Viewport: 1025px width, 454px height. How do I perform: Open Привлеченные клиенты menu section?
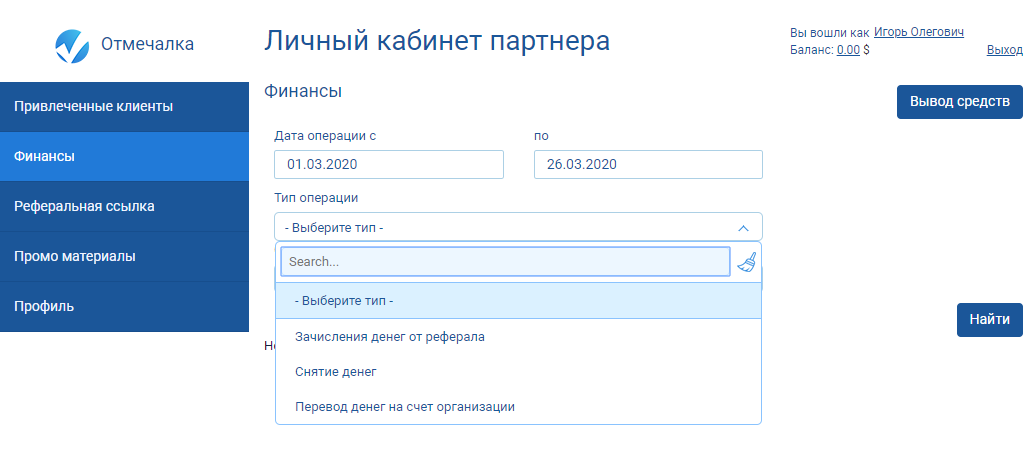coord(124,106)
